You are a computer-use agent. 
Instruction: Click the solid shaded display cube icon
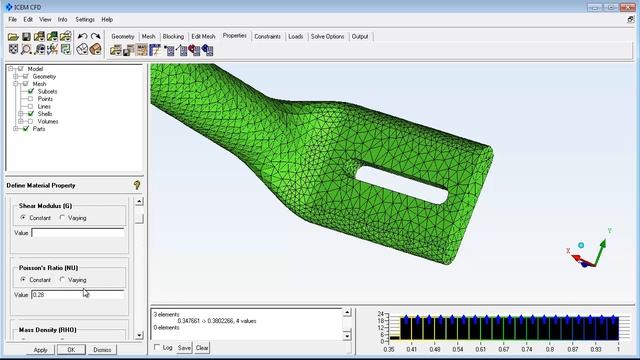tap(96, 49)
